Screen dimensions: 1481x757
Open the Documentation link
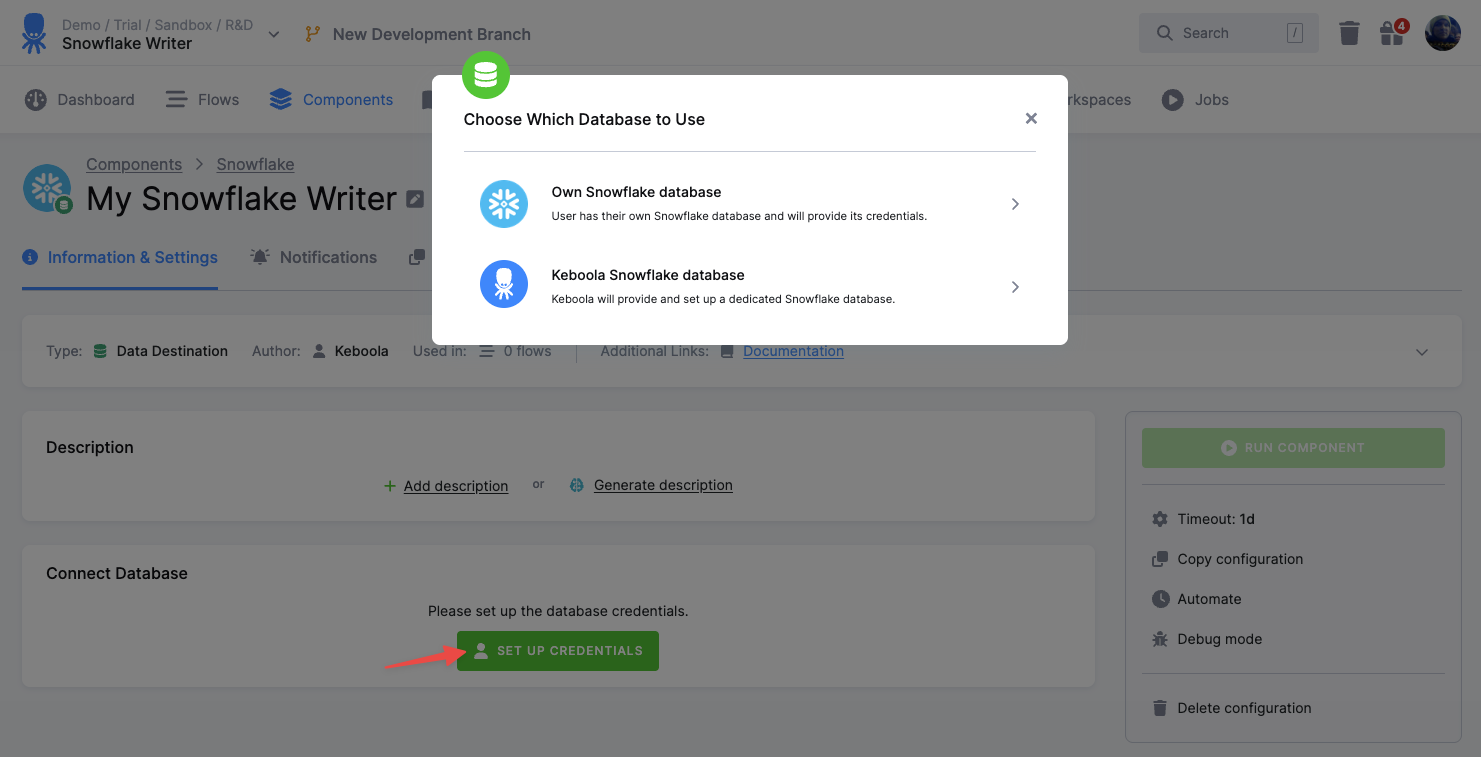(793, 351)
